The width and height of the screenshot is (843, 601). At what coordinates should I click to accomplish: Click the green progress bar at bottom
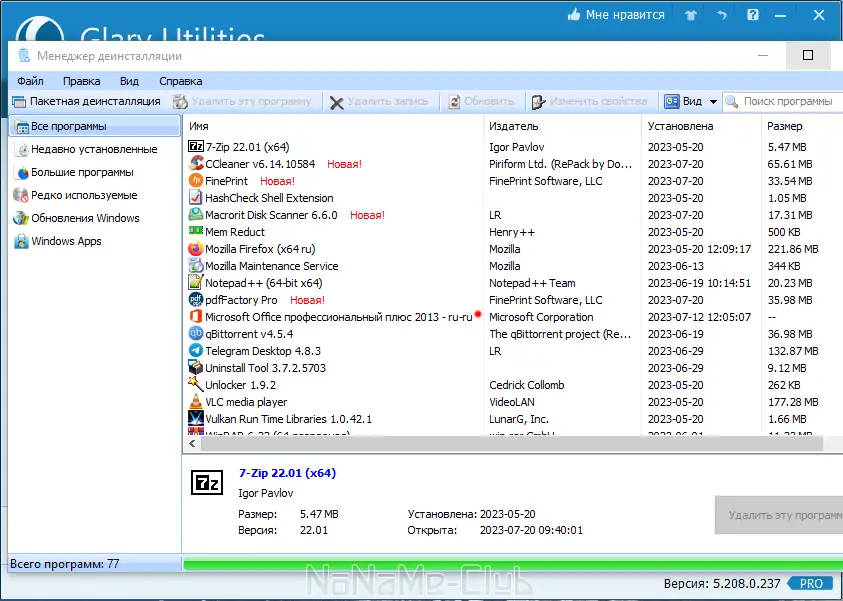point(513,564)
